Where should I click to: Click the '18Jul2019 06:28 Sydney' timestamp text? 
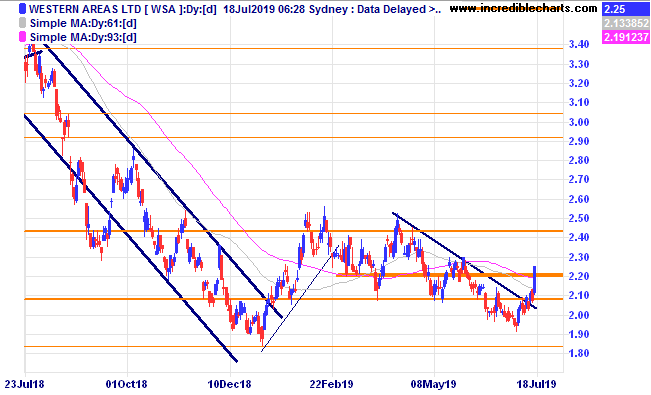pos(284,9)
